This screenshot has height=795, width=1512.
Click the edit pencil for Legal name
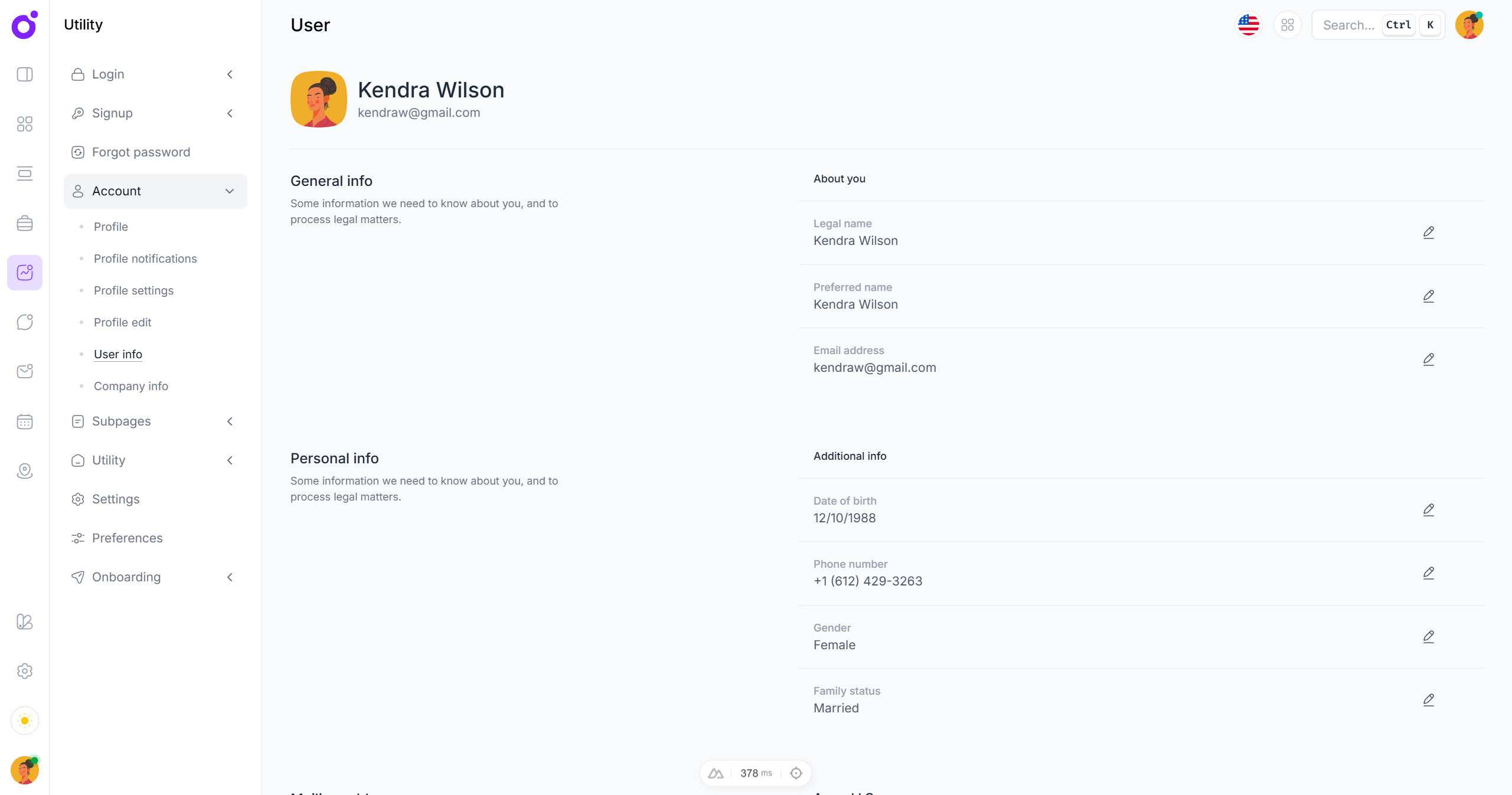pyautogui.click(x=1428, y=233)
